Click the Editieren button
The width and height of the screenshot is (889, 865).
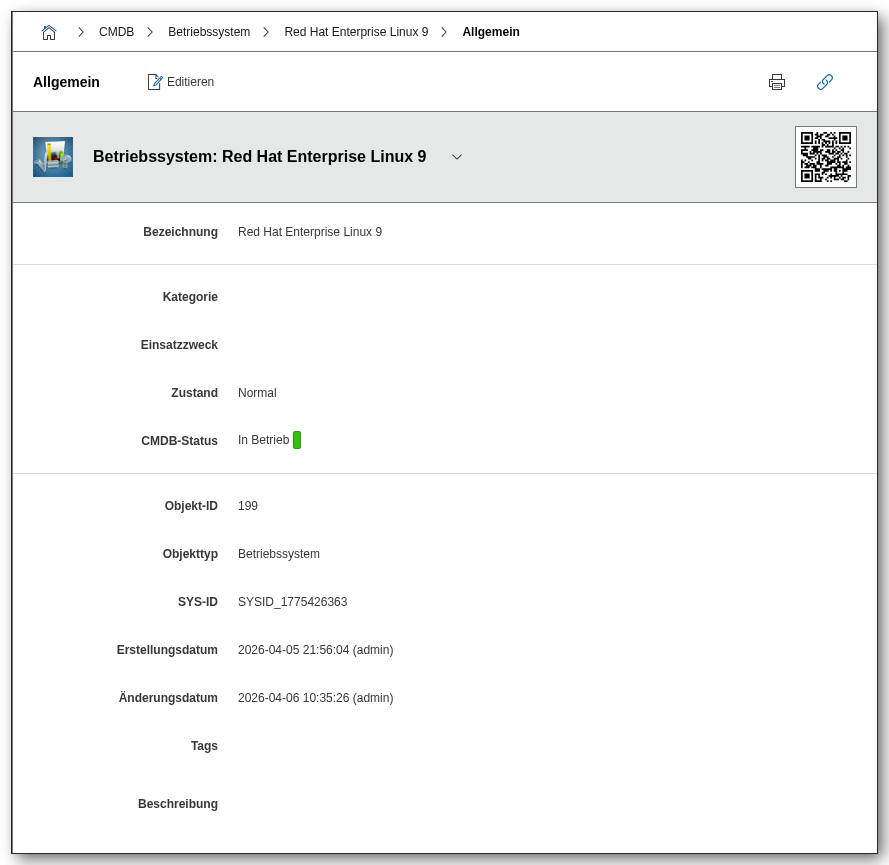point(181,82)
